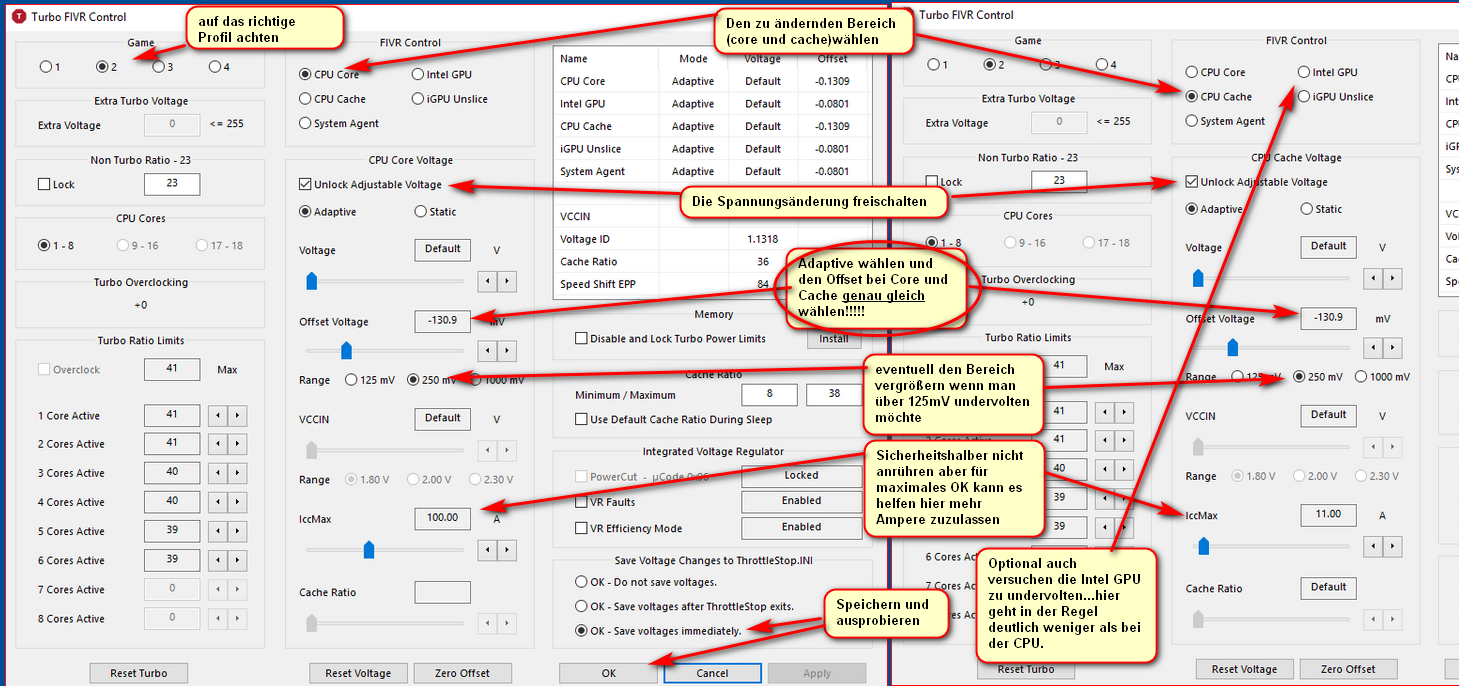
Task: Enable Disable and Lock Turbo Power Limits
Action: pos(582,339)
